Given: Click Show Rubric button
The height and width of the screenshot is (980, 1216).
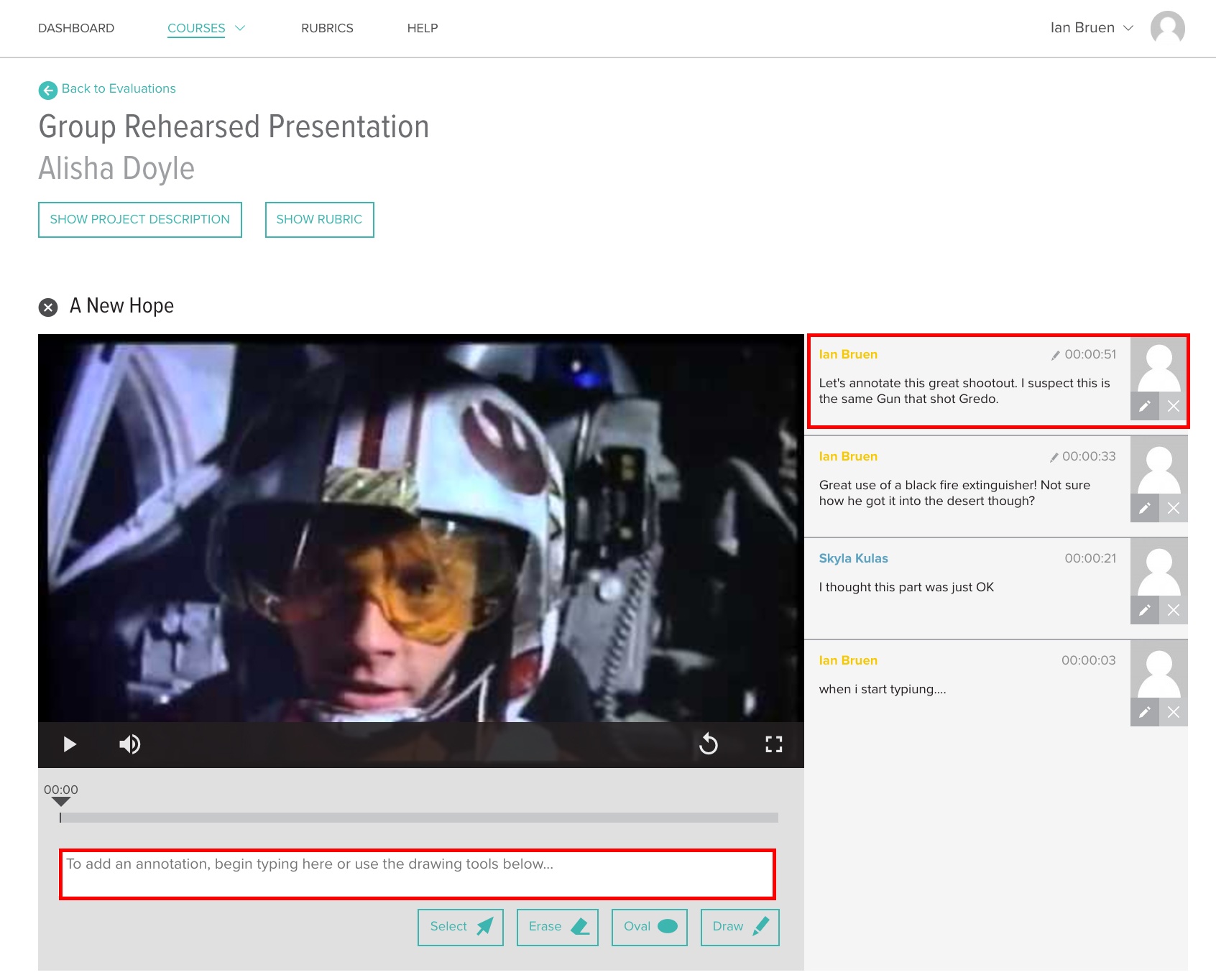Looking at the screenshot, I should click(319, 220).
